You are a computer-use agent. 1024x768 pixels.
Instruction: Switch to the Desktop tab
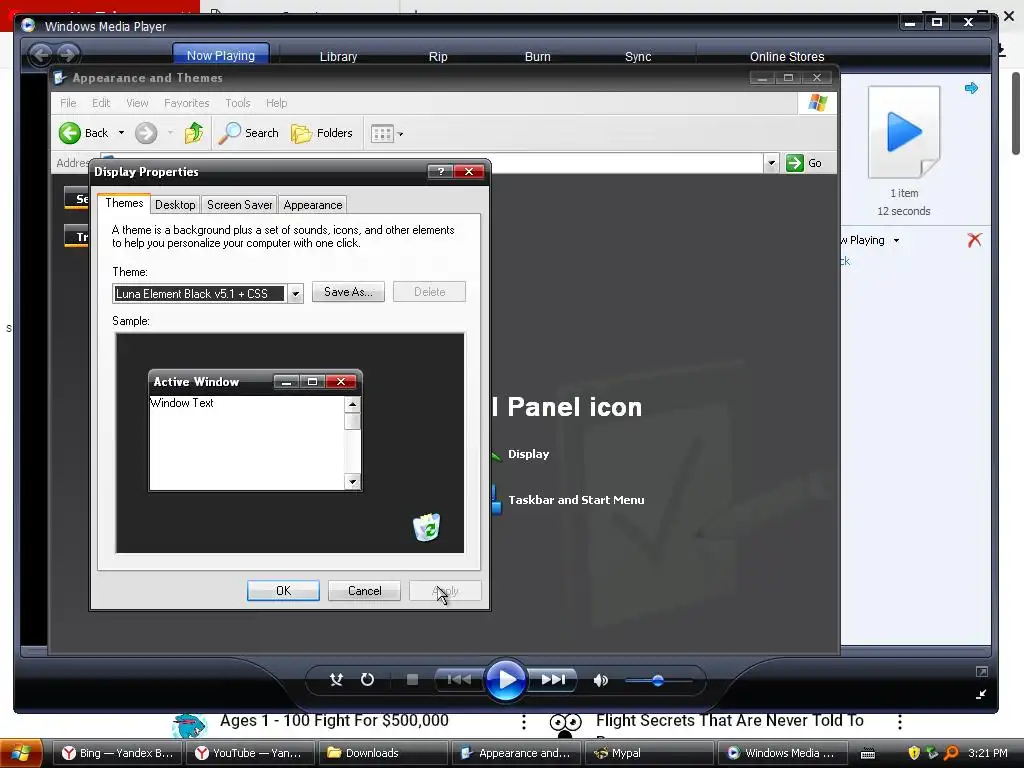click(175, 205)
